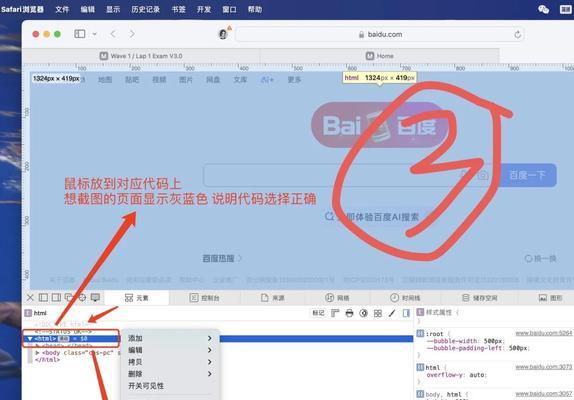This screenshot has height=400, width=574.
Task: Click the purple icon beside 样式属性
Action: coord(420,312)
